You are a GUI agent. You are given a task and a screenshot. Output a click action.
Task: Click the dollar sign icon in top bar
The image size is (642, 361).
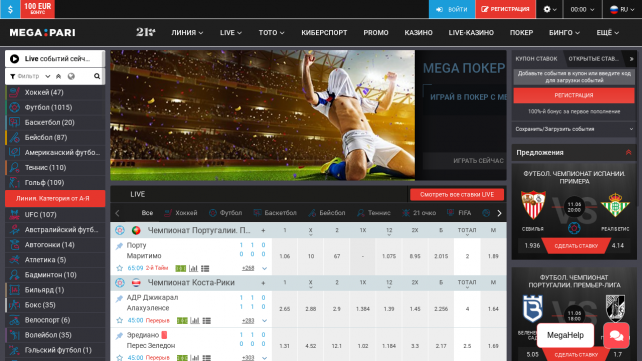pos(10,9)
